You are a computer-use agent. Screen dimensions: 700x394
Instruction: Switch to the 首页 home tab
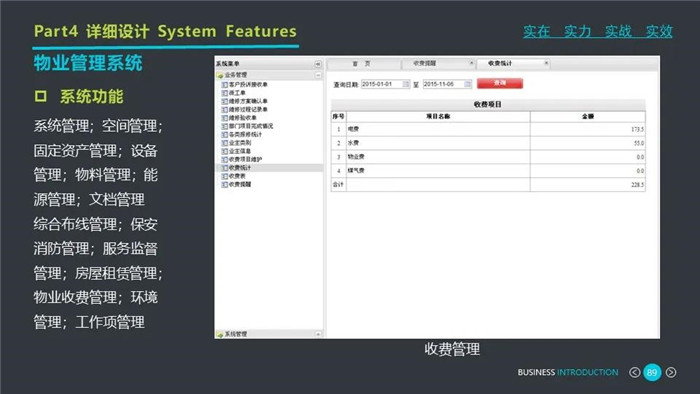tap(361, 64)
